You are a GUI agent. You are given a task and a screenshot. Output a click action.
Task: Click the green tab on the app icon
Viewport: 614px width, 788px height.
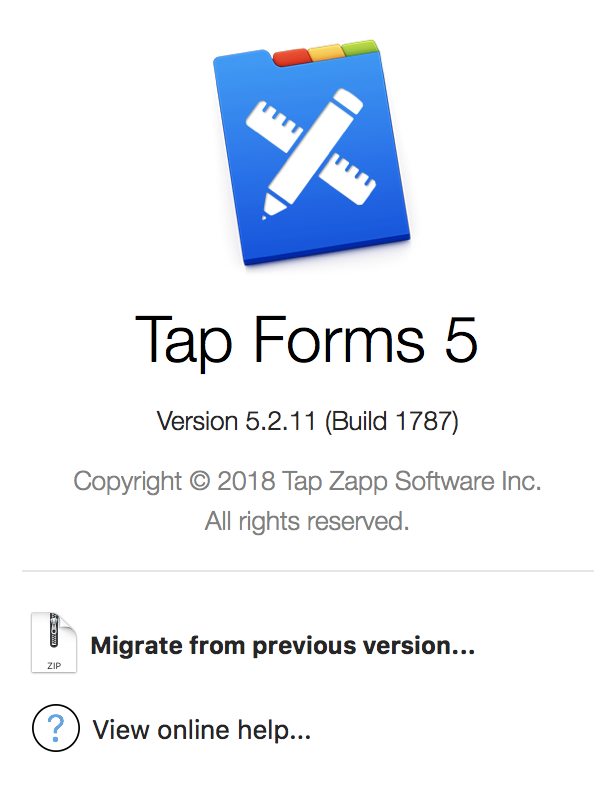tap(360, 48)
